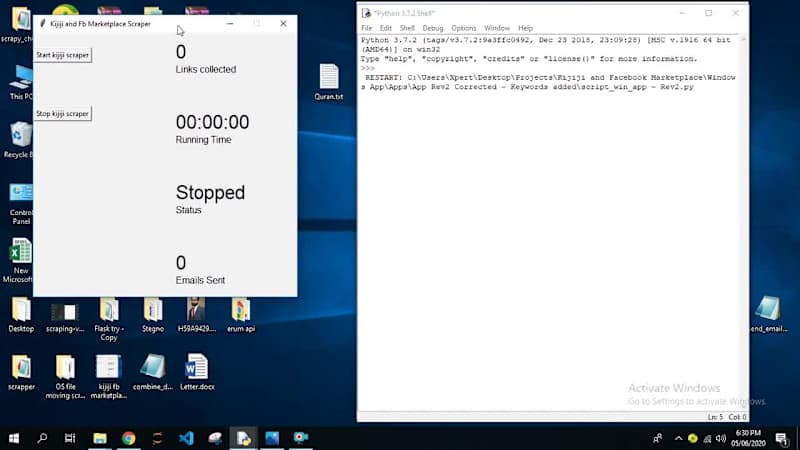
Task: Click the People icon in the tray
Action: pyautogui.click(x=657, y=438)
